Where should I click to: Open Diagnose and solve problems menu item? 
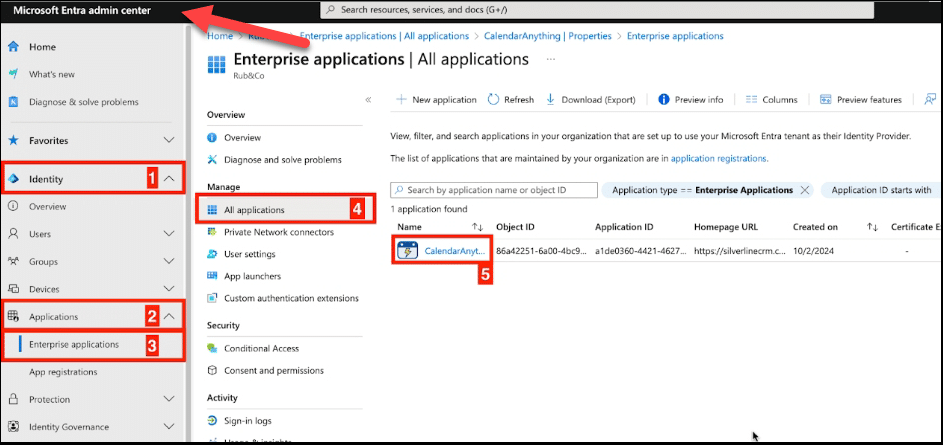[284, 160]
